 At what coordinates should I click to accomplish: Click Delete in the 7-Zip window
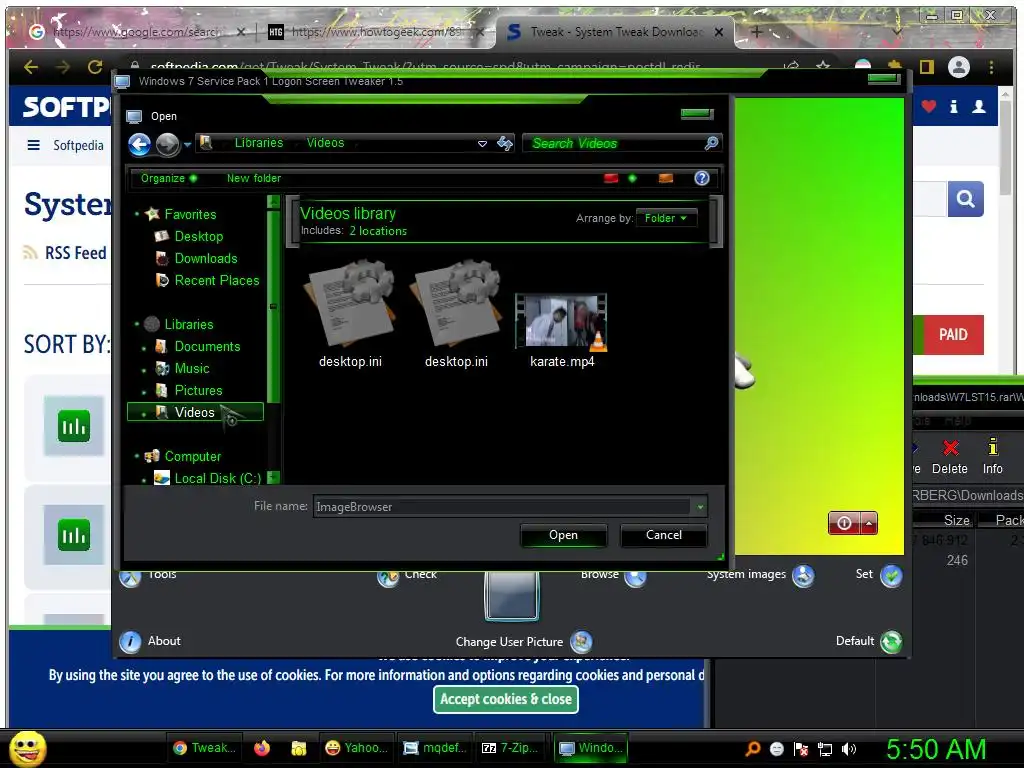pos(950,456)
